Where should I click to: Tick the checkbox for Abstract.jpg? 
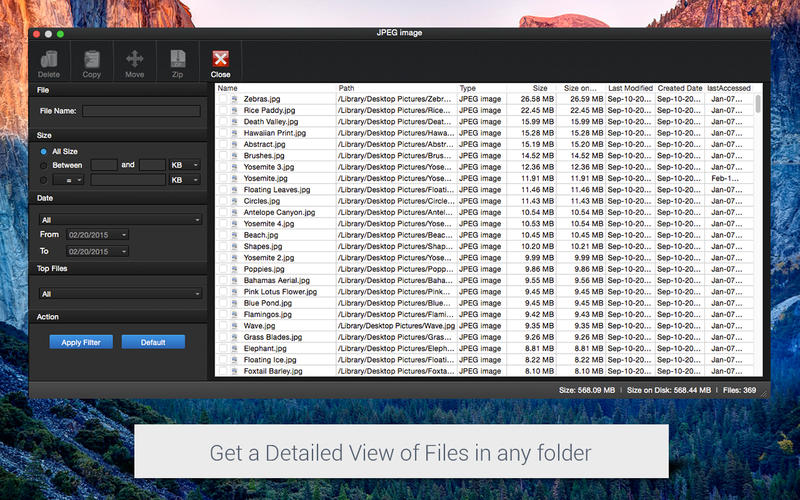tap(222, 145)
